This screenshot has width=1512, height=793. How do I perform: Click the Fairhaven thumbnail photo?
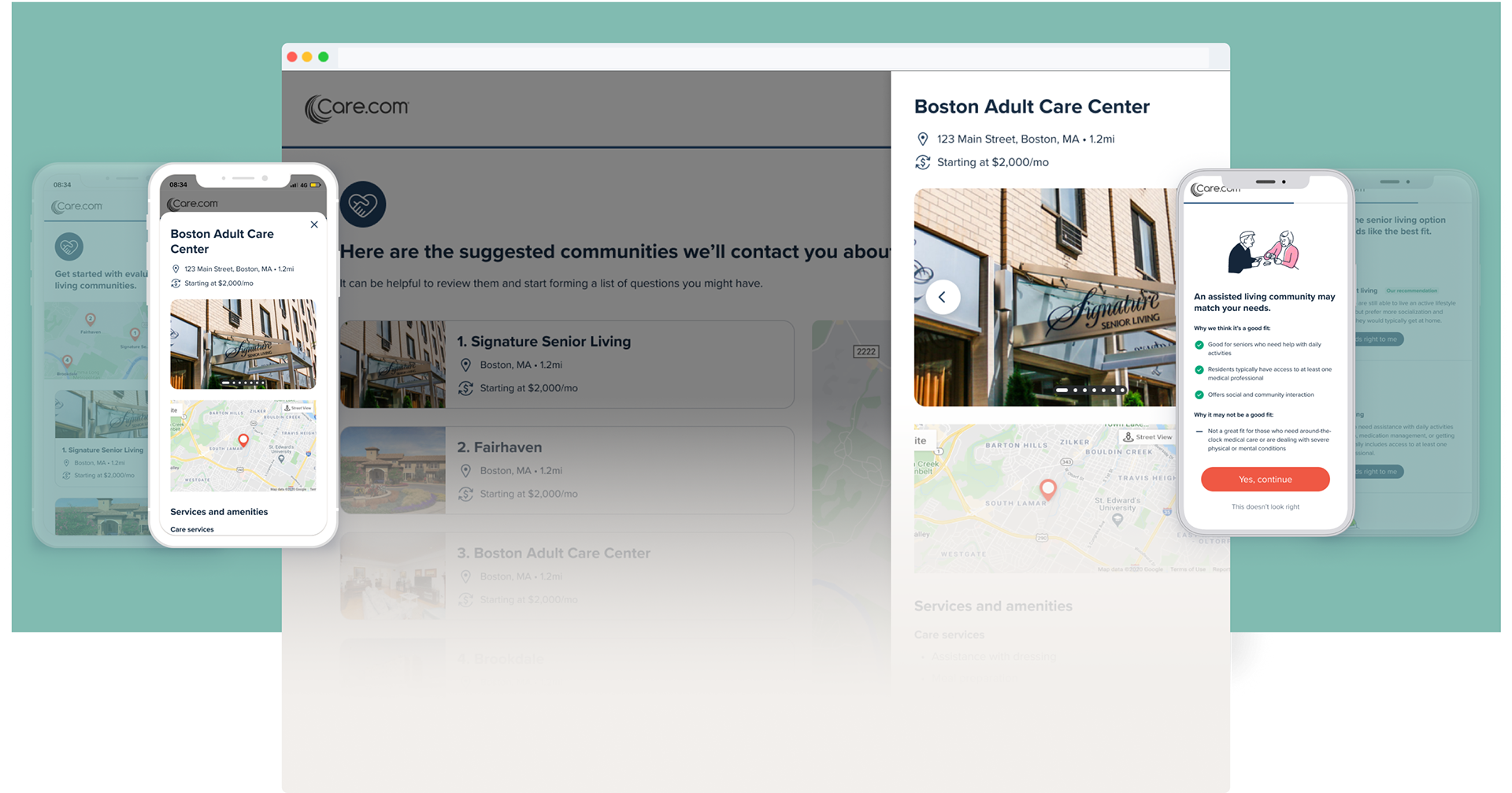393,470
